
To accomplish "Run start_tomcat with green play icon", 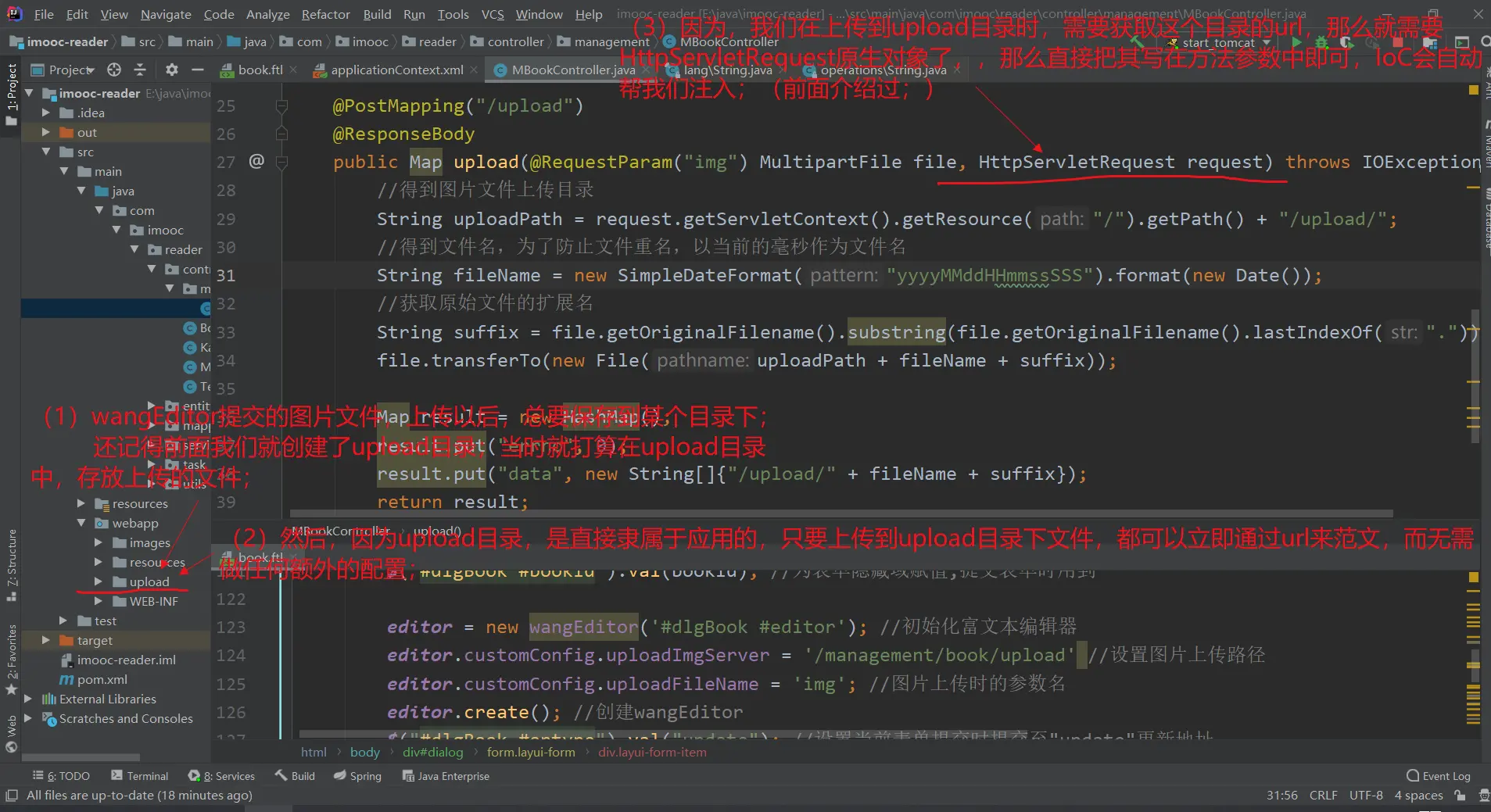I will [x=1296, y=42].
